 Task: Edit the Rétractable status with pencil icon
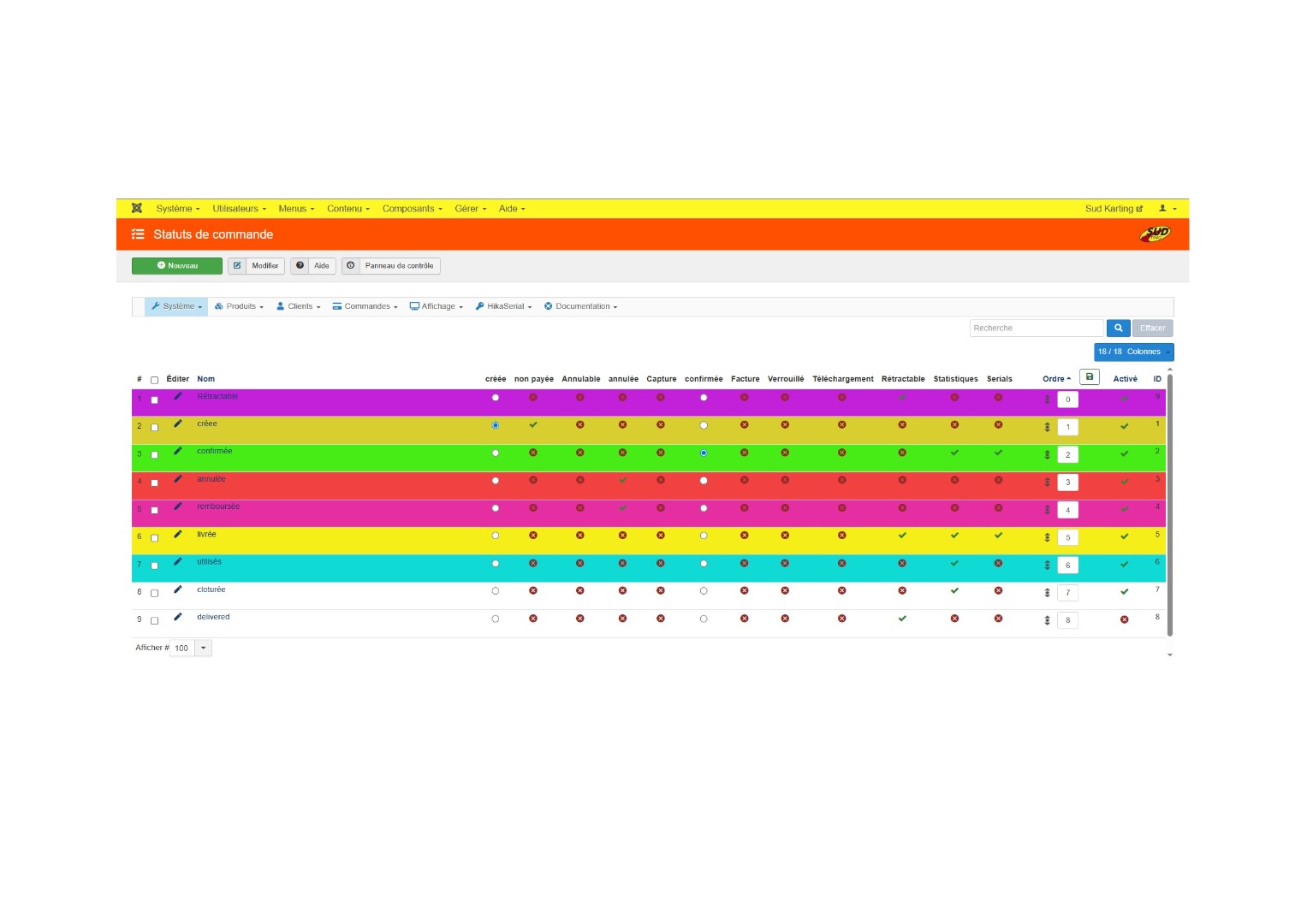[x=178, y=396]
